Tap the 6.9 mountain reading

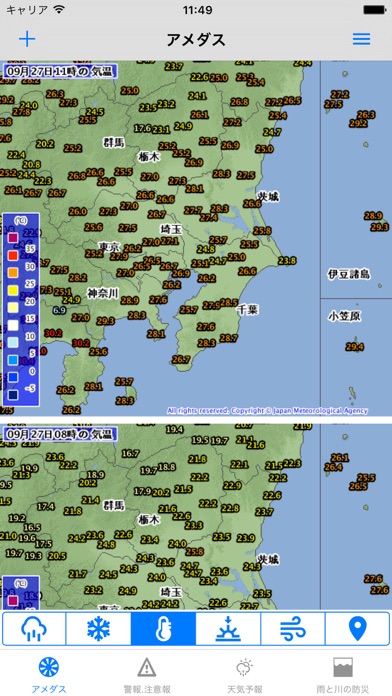click(59, 310)
